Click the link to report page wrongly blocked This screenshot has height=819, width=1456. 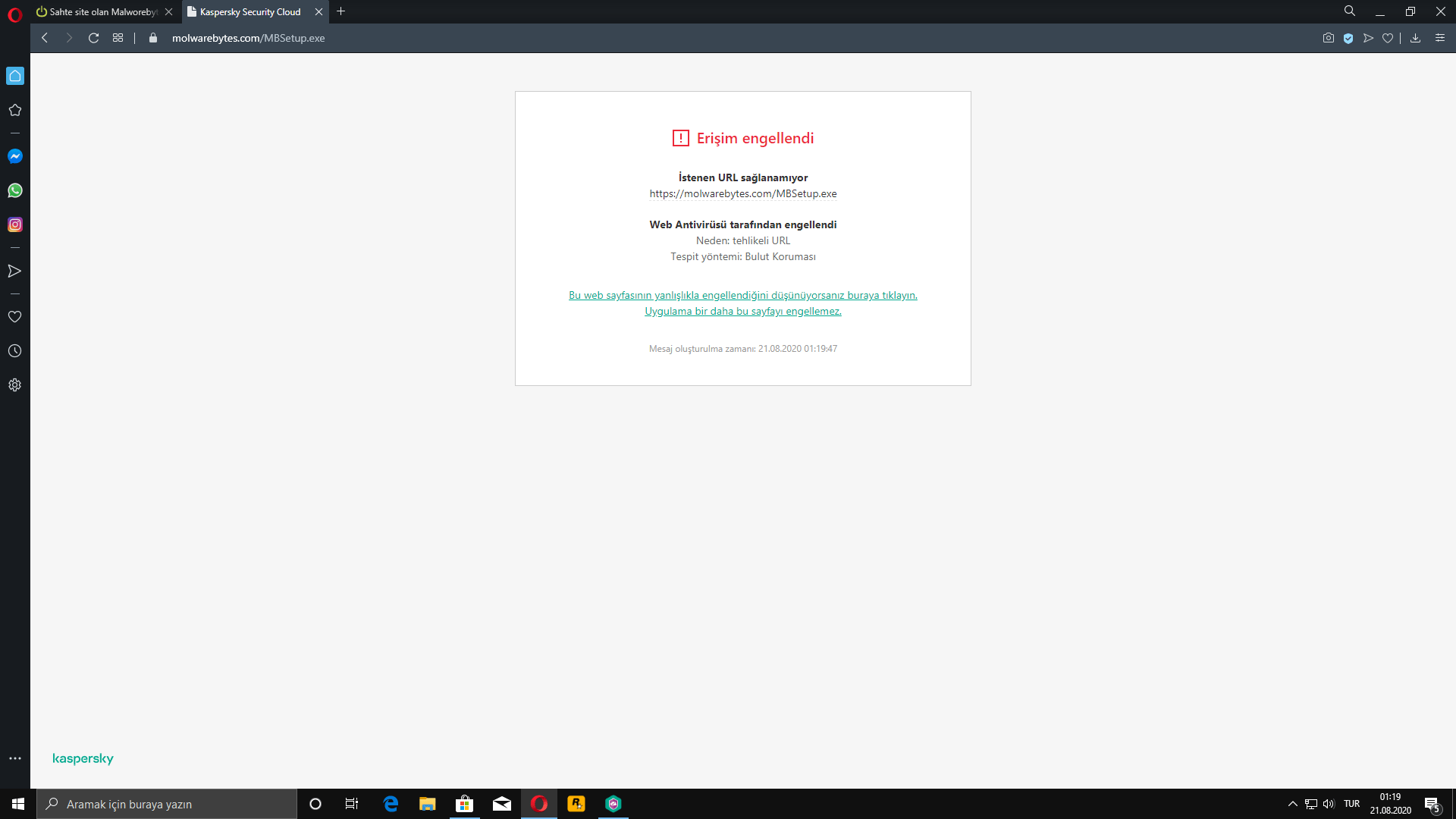[742, 295]
